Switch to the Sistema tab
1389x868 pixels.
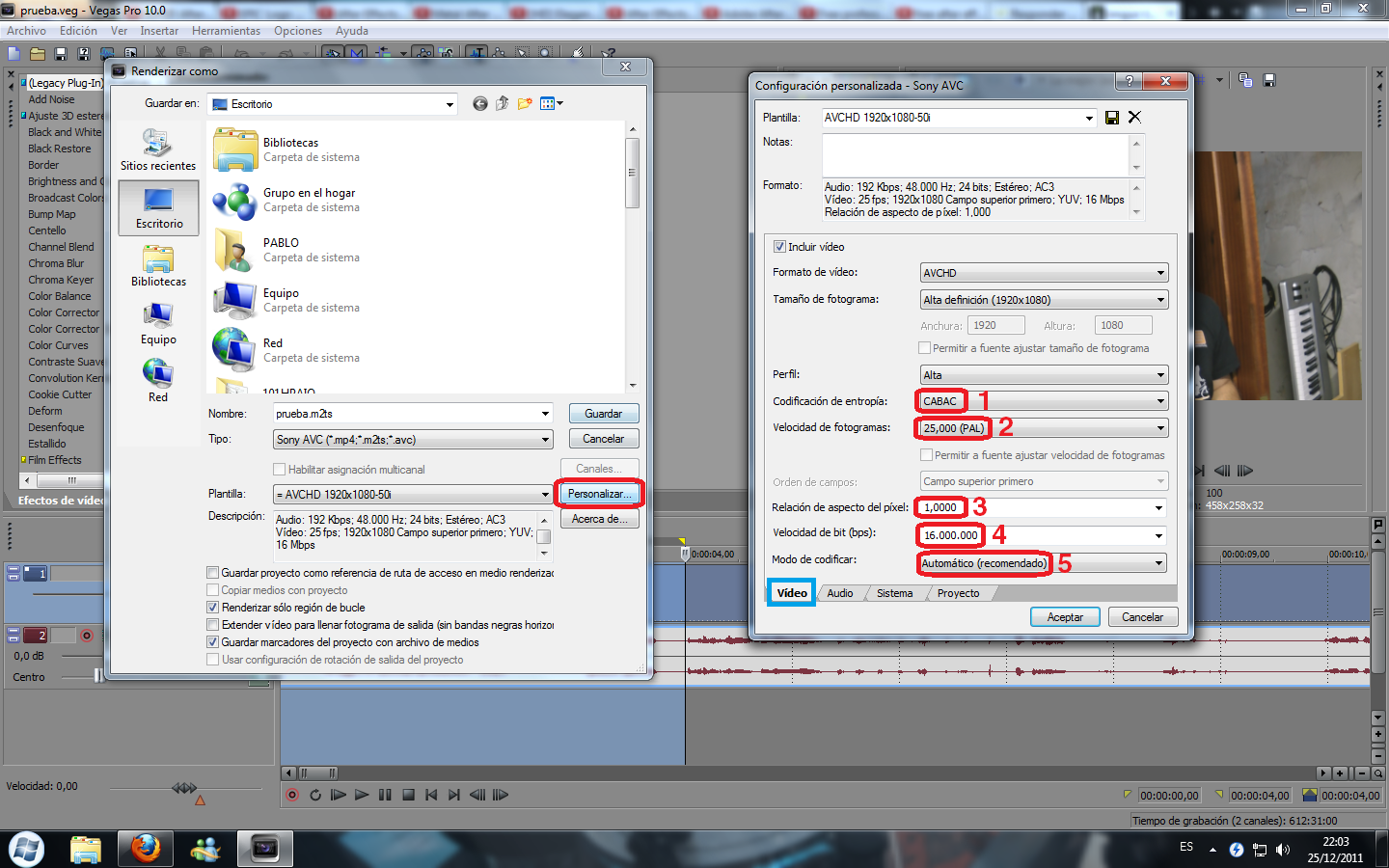click(895, 593)
